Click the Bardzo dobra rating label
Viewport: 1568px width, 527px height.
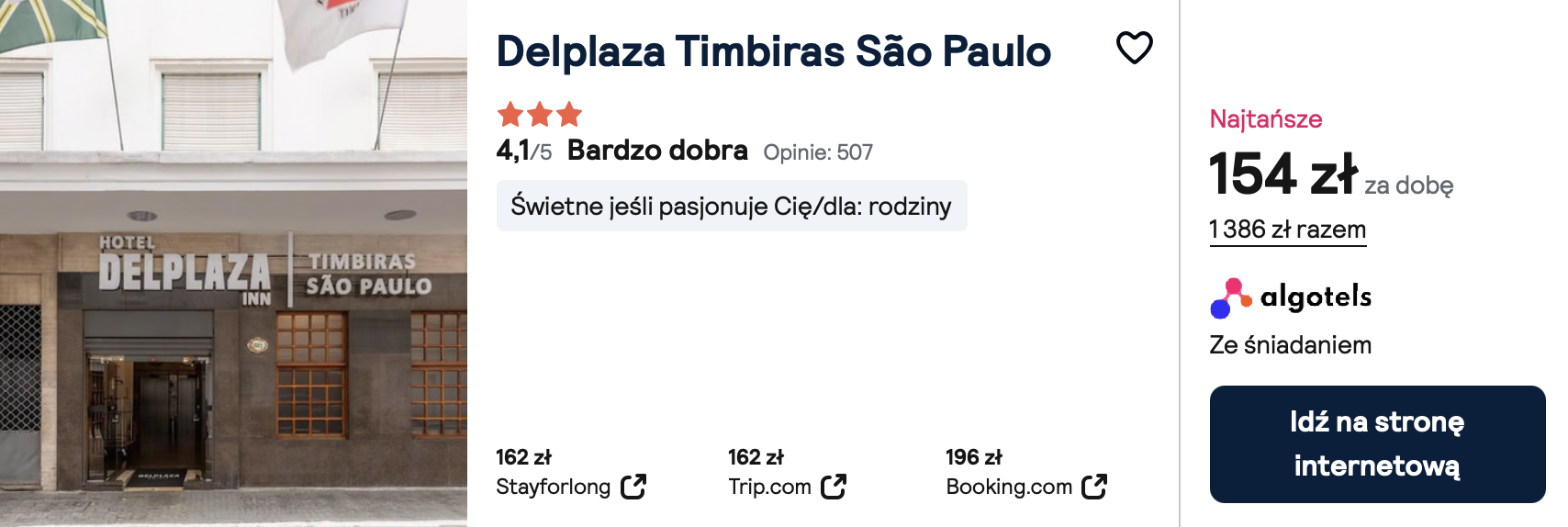pos(657,151)
